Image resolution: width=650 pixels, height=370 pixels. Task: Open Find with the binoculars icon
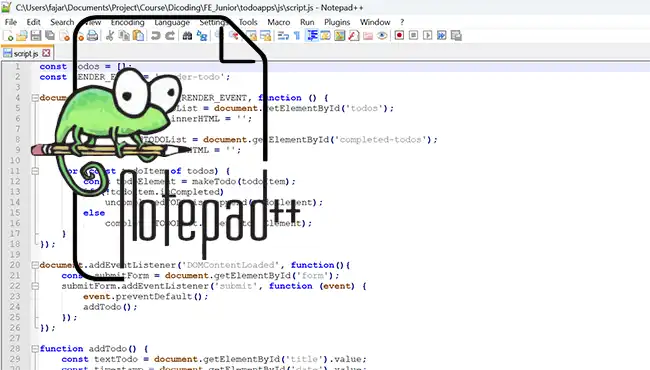(187, 36)
